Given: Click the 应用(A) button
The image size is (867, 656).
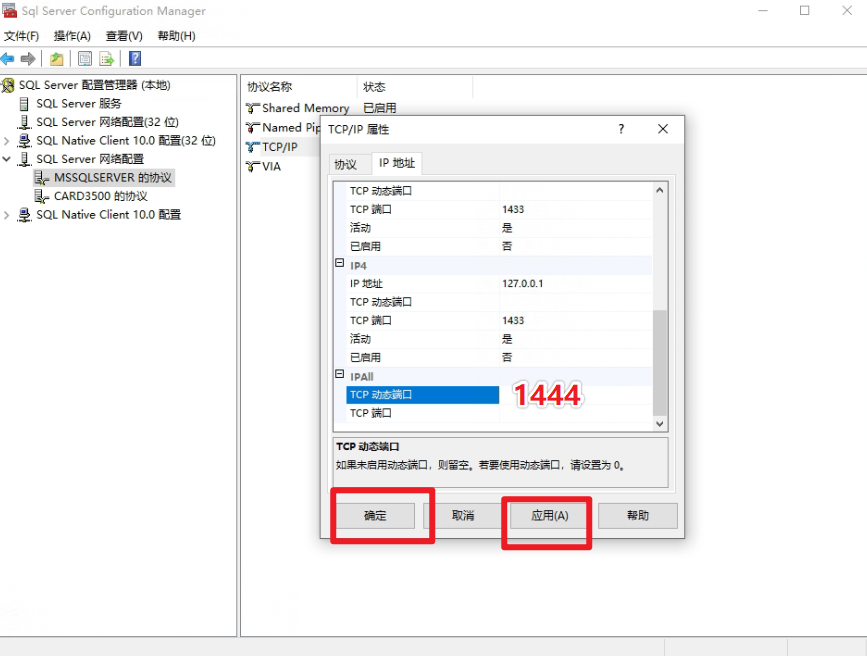Looking at the screenshot, I should pos(550,516).
